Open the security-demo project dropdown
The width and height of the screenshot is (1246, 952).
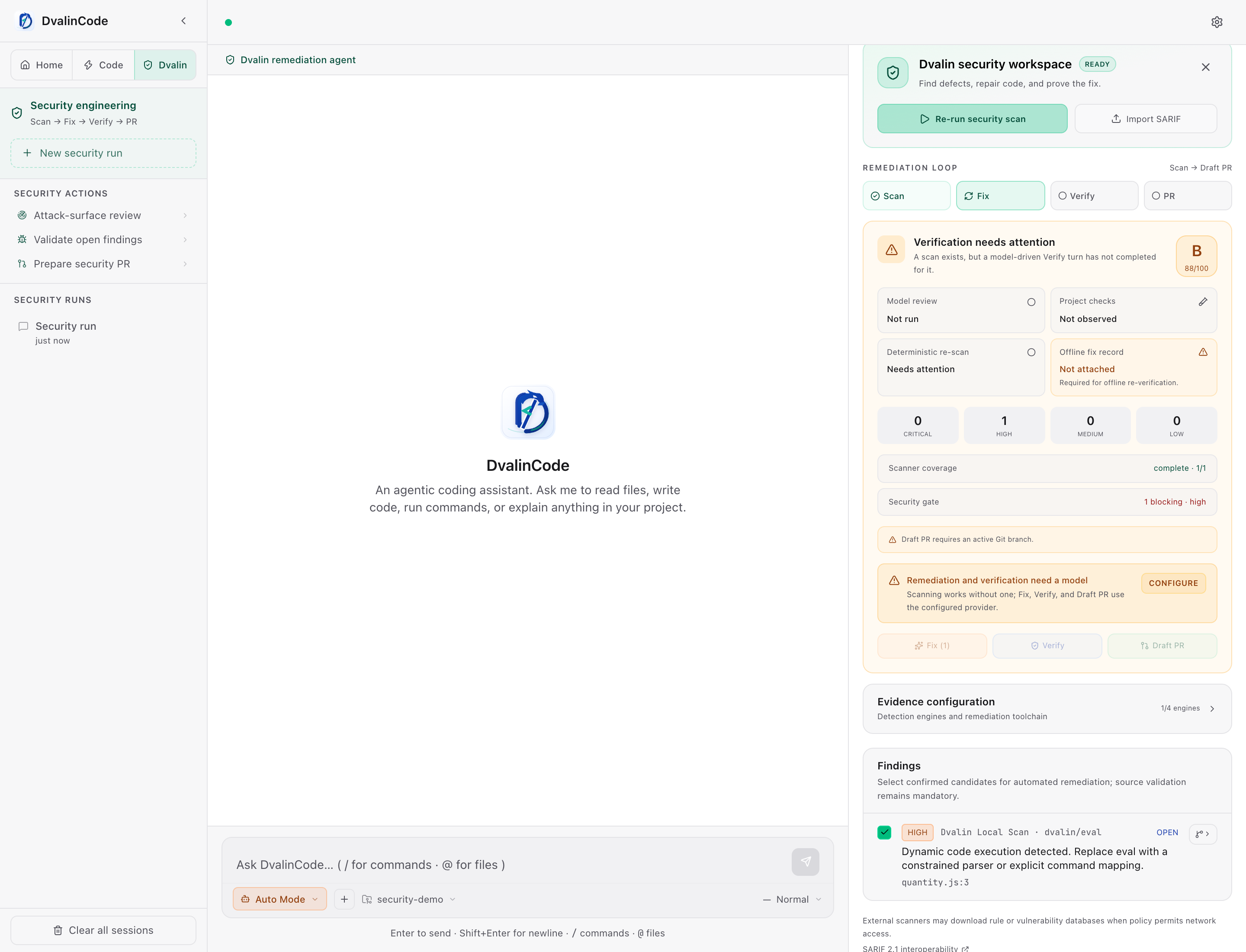coord(409,899)
